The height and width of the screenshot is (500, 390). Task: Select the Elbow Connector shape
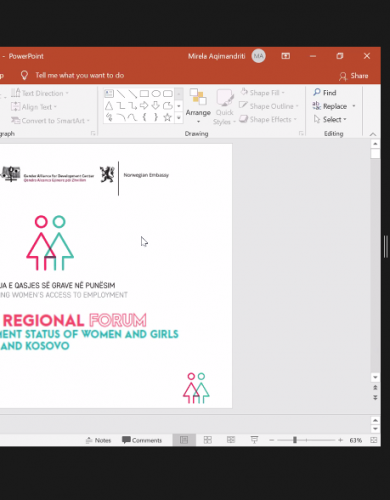click(121, 106)
